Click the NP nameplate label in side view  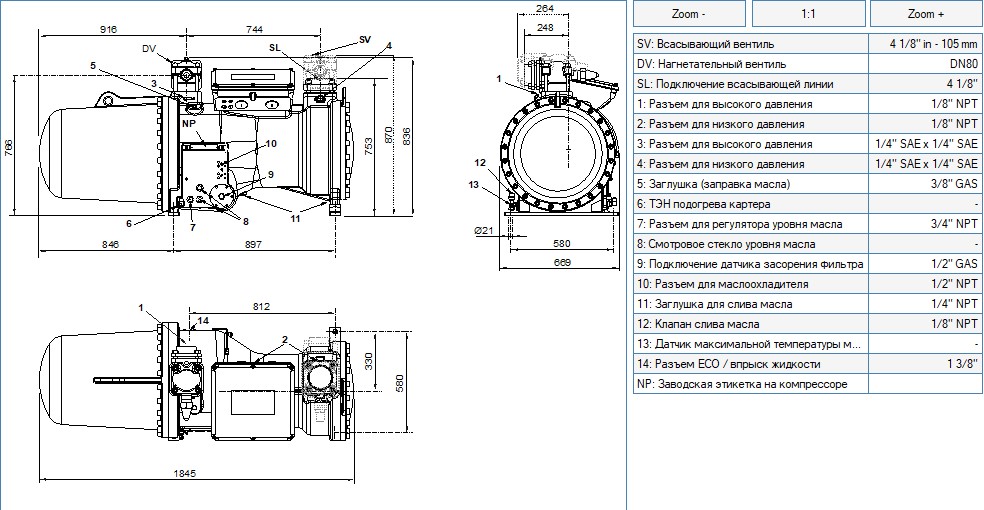(189, 124)
